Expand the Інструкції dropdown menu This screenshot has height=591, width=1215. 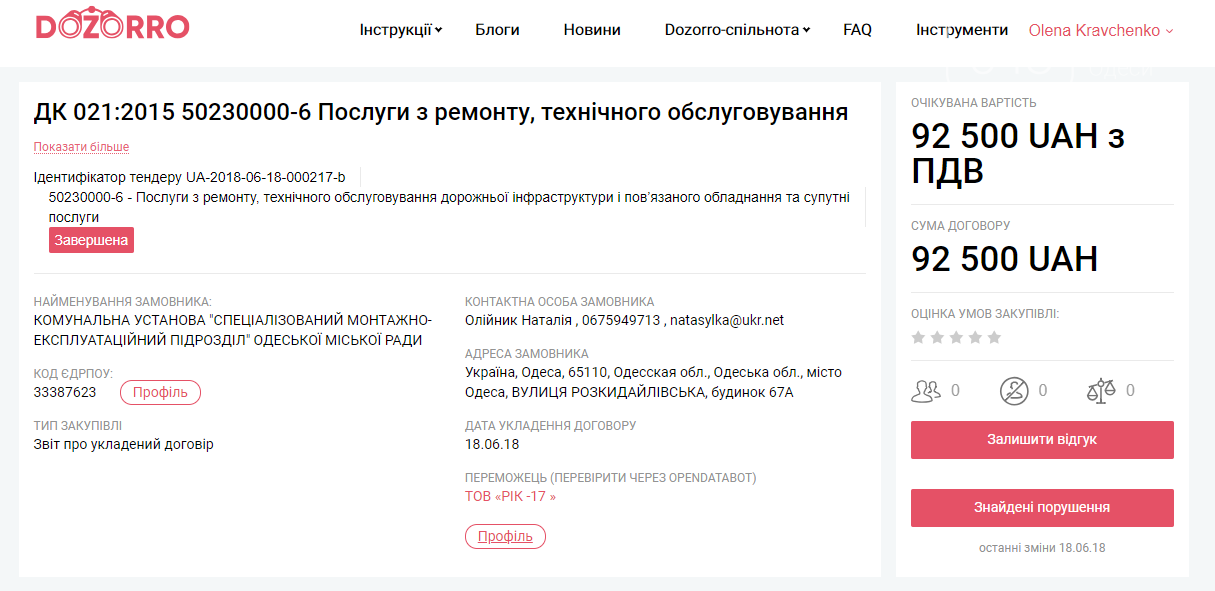click(401, 30)
